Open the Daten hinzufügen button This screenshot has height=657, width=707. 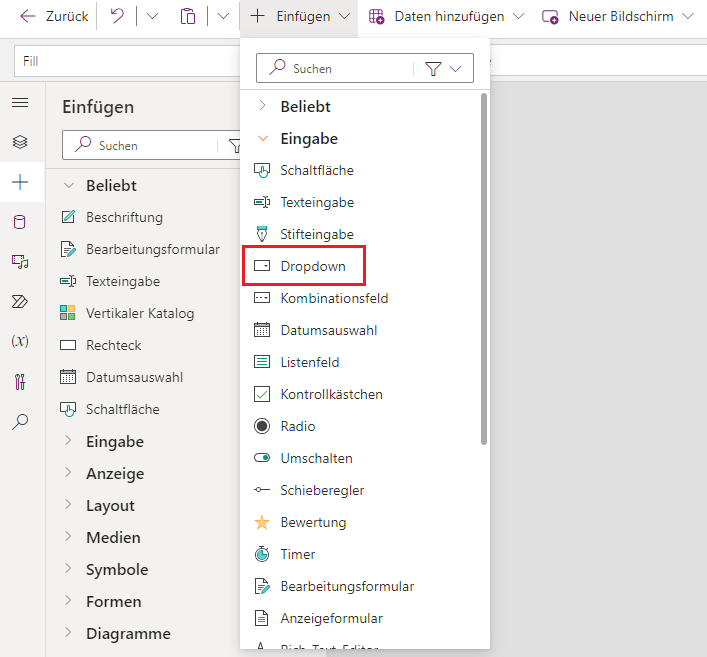446,17
